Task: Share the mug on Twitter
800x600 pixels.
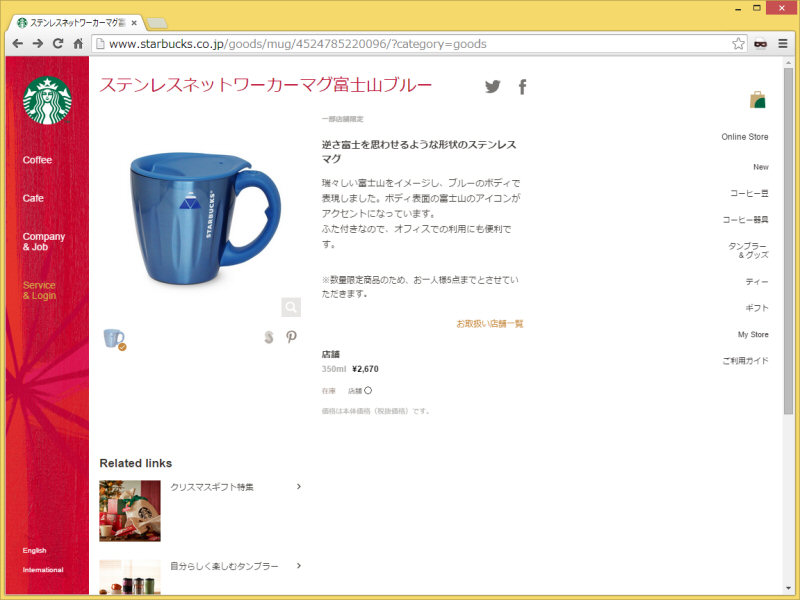Action: pyautogui.click(x=492, y=87)
